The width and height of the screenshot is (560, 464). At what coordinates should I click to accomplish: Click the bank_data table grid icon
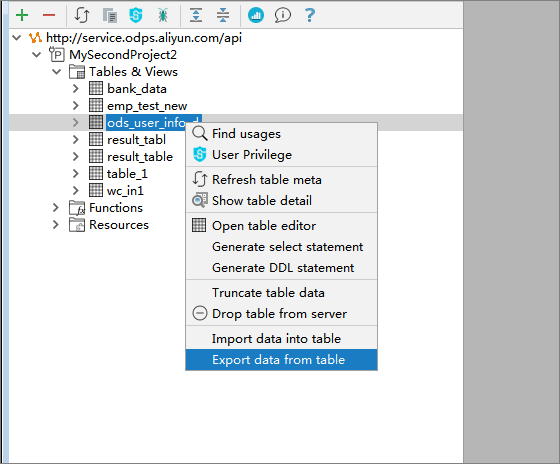tap(96, 89)
